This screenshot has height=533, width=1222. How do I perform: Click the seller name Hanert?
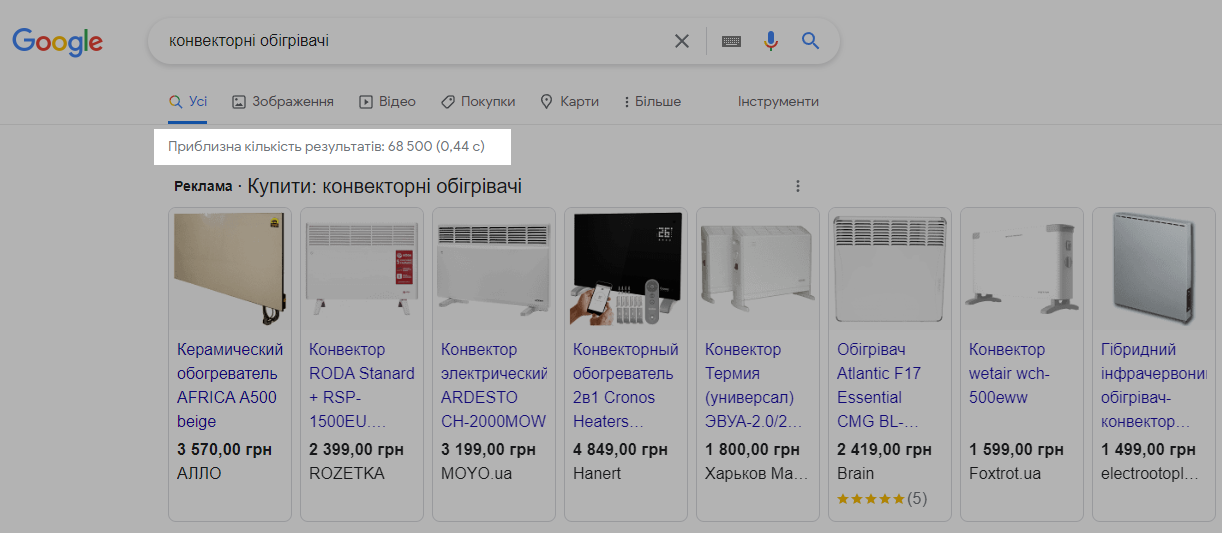596,473
